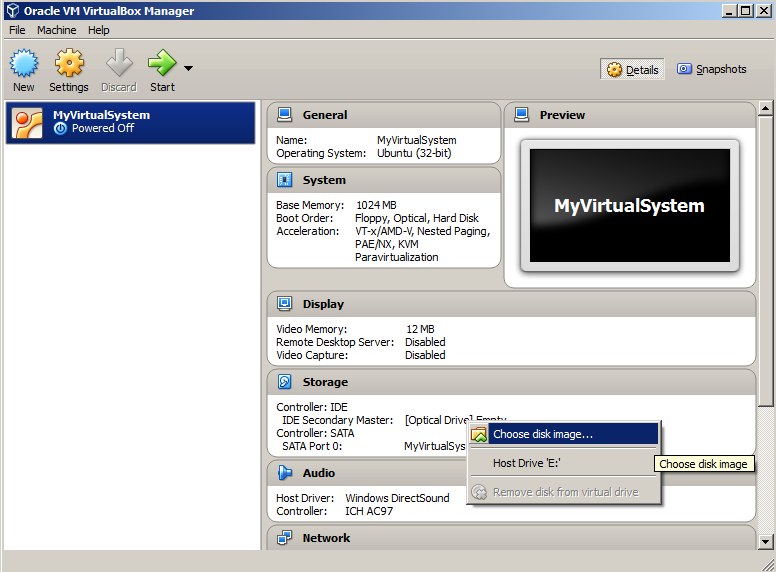Click the VirtualBox title bar cube icon

(x=12, y=10)
